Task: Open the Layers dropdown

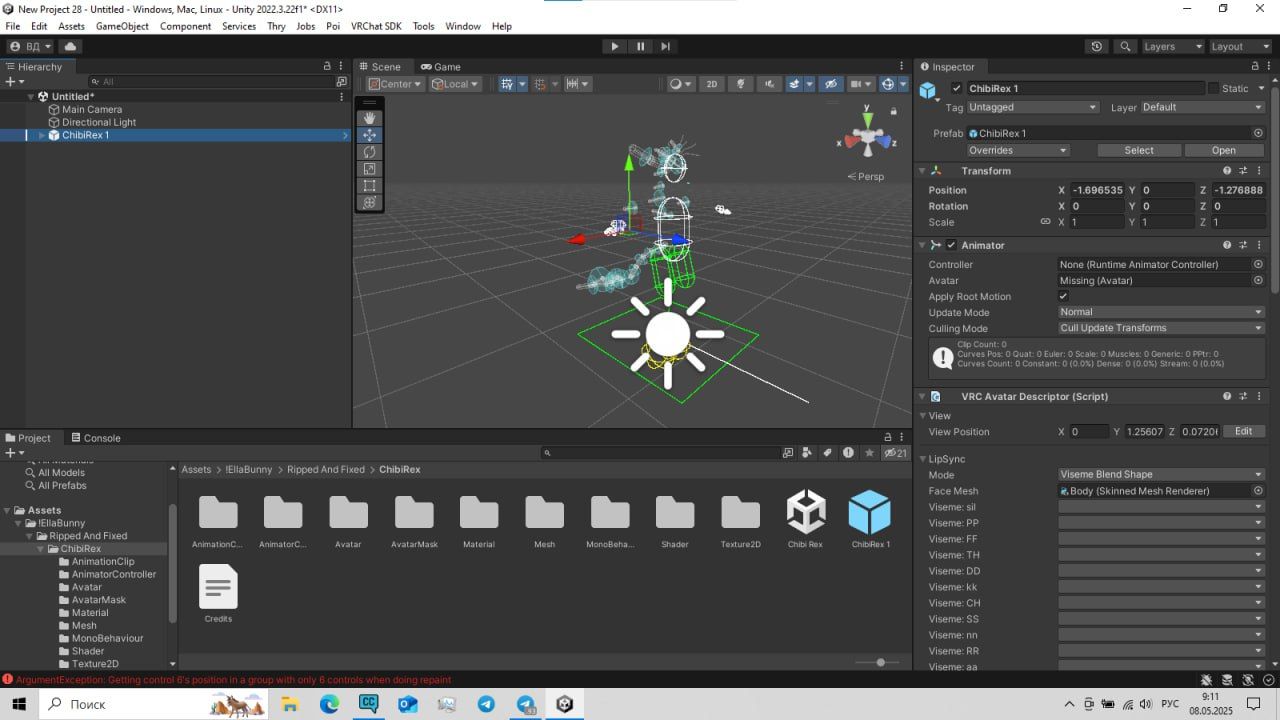Action: (x=1172, y=46)
